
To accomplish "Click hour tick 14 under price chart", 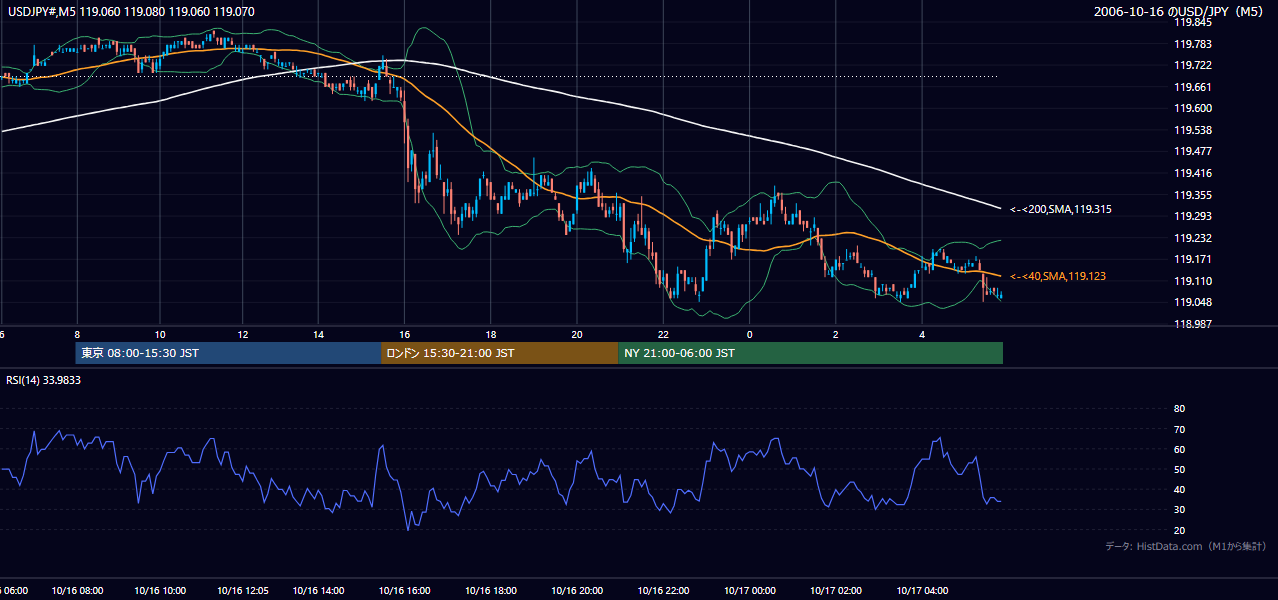I will pyautogui.click(x=319, y=334).
